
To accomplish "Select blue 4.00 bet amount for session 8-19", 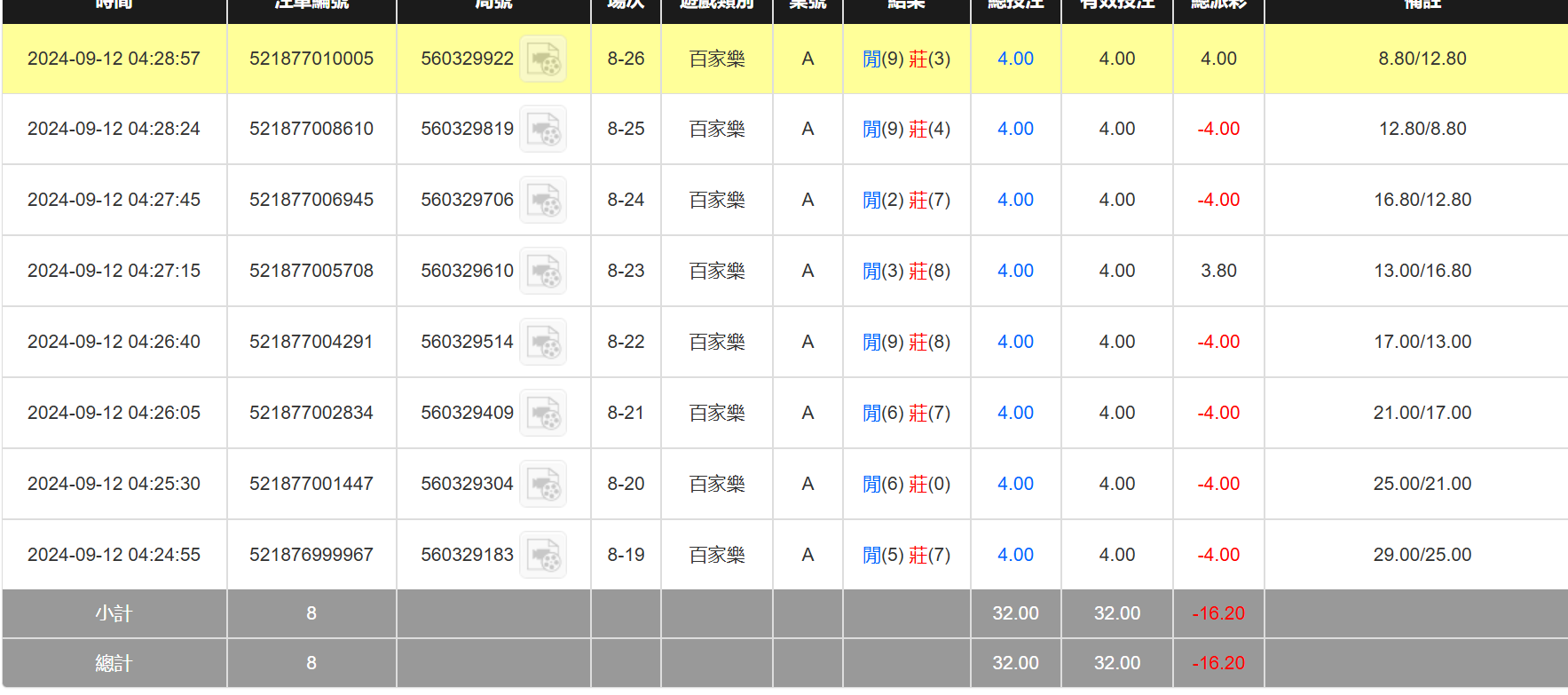I will coord(1015,555).
